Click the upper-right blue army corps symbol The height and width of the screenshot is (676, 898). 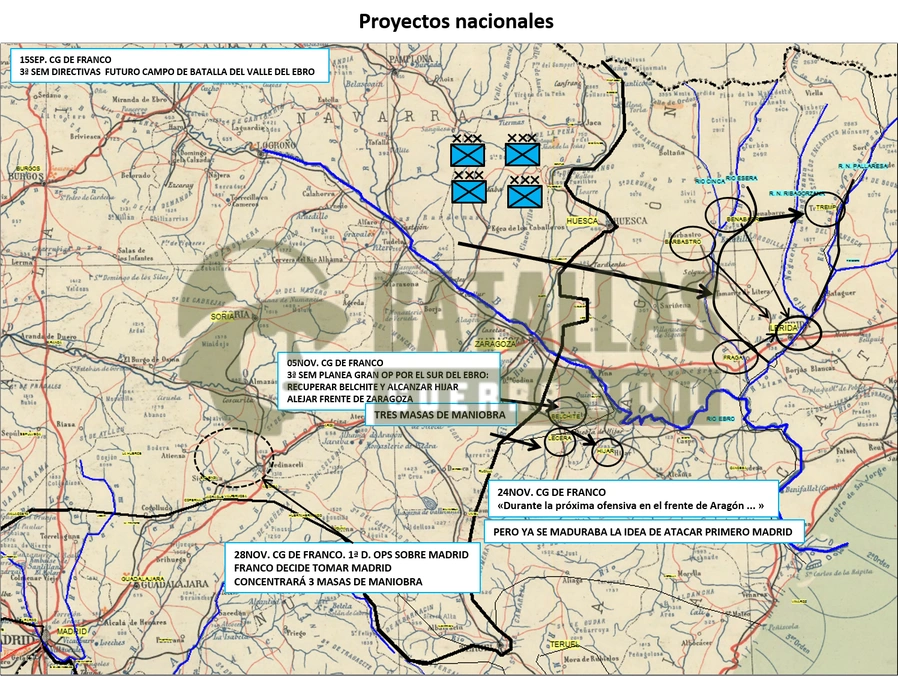tap(522, 151)
